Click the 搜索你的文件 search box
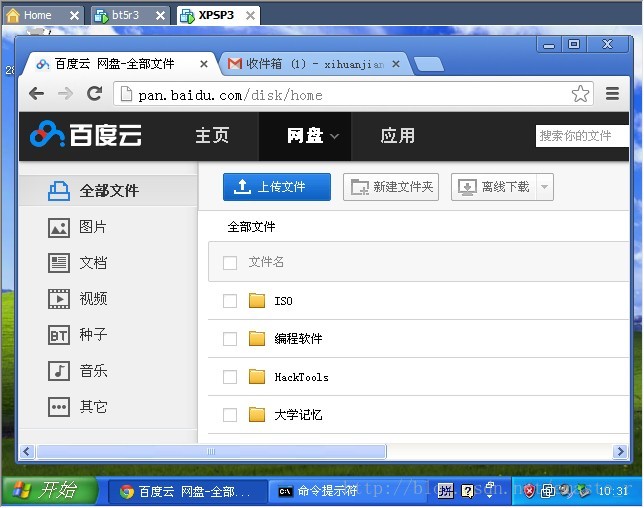This screenshot has height=508, width=644. coord(582,136)
